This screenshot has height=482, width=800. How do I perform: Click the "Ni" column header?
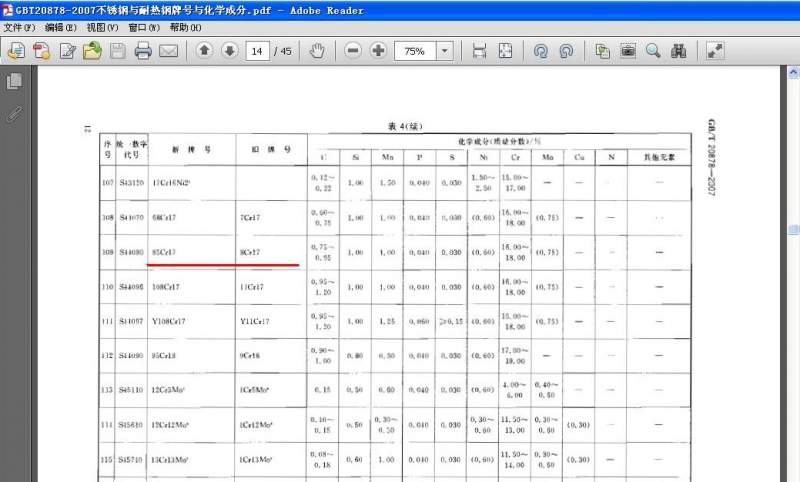tap(484, 157)
